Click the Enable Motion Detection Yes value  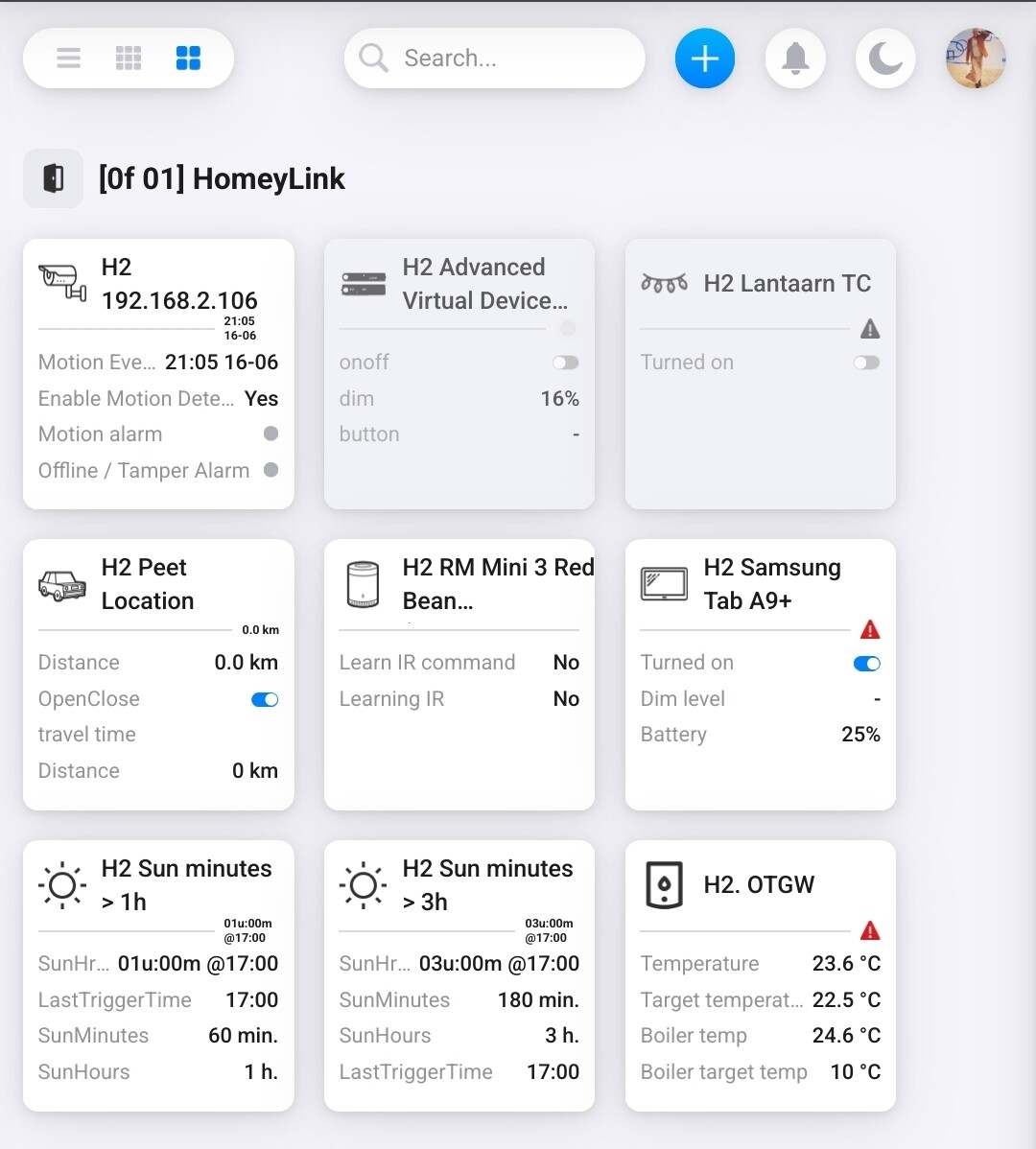coord(262,399)
